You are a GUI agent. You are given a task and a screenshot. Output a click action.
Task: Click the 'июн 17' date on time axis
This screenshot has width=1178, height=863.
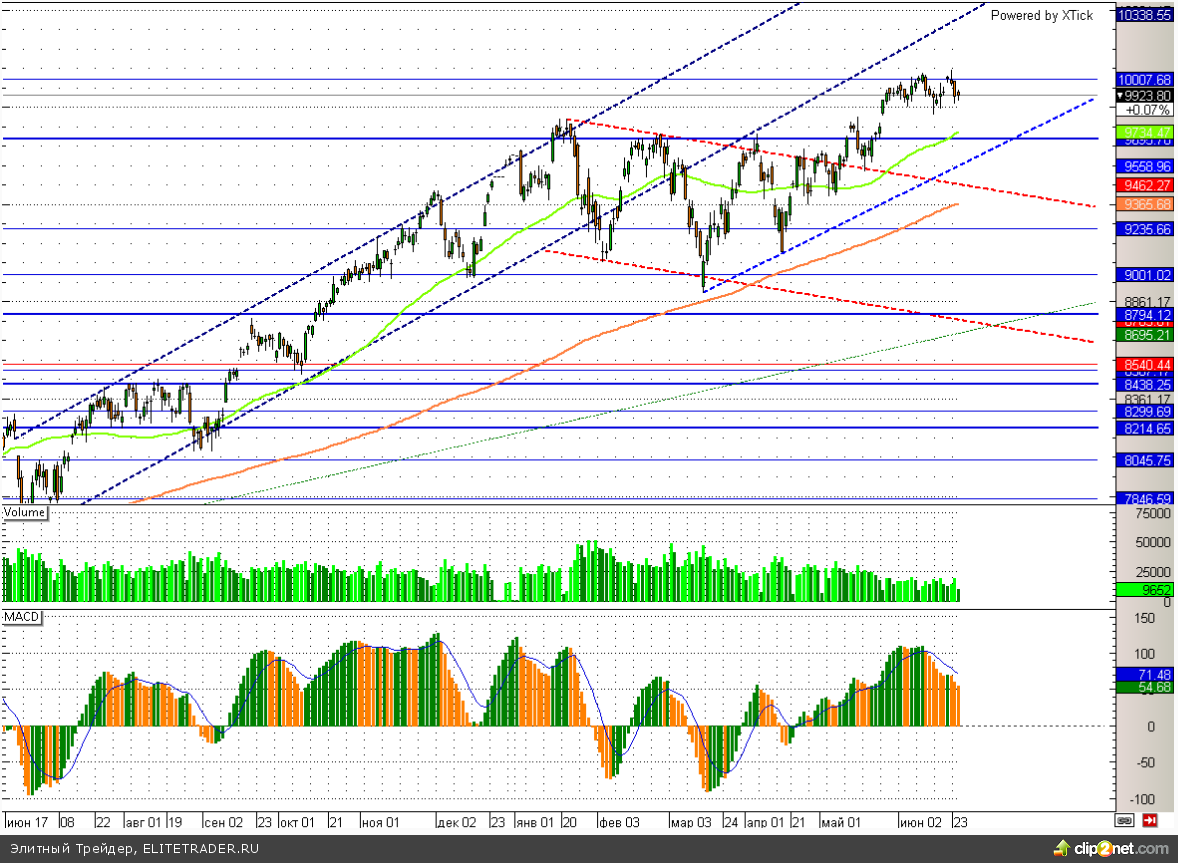coord(27,822)
